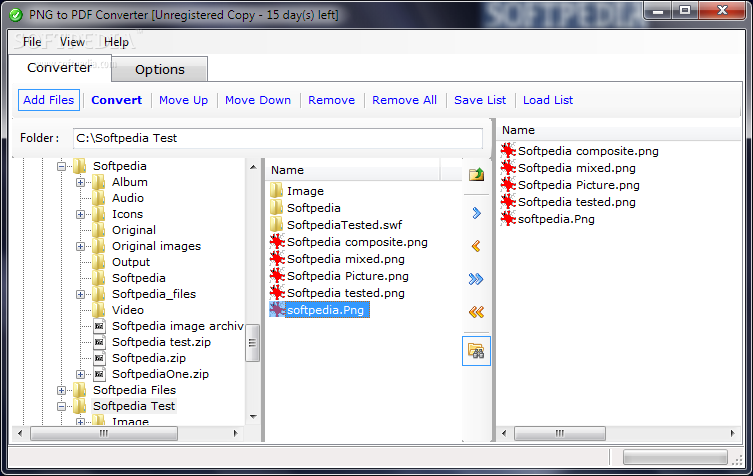Open the File menu
The height and width of the screenshot is (476, 753).
coord(32,42)
